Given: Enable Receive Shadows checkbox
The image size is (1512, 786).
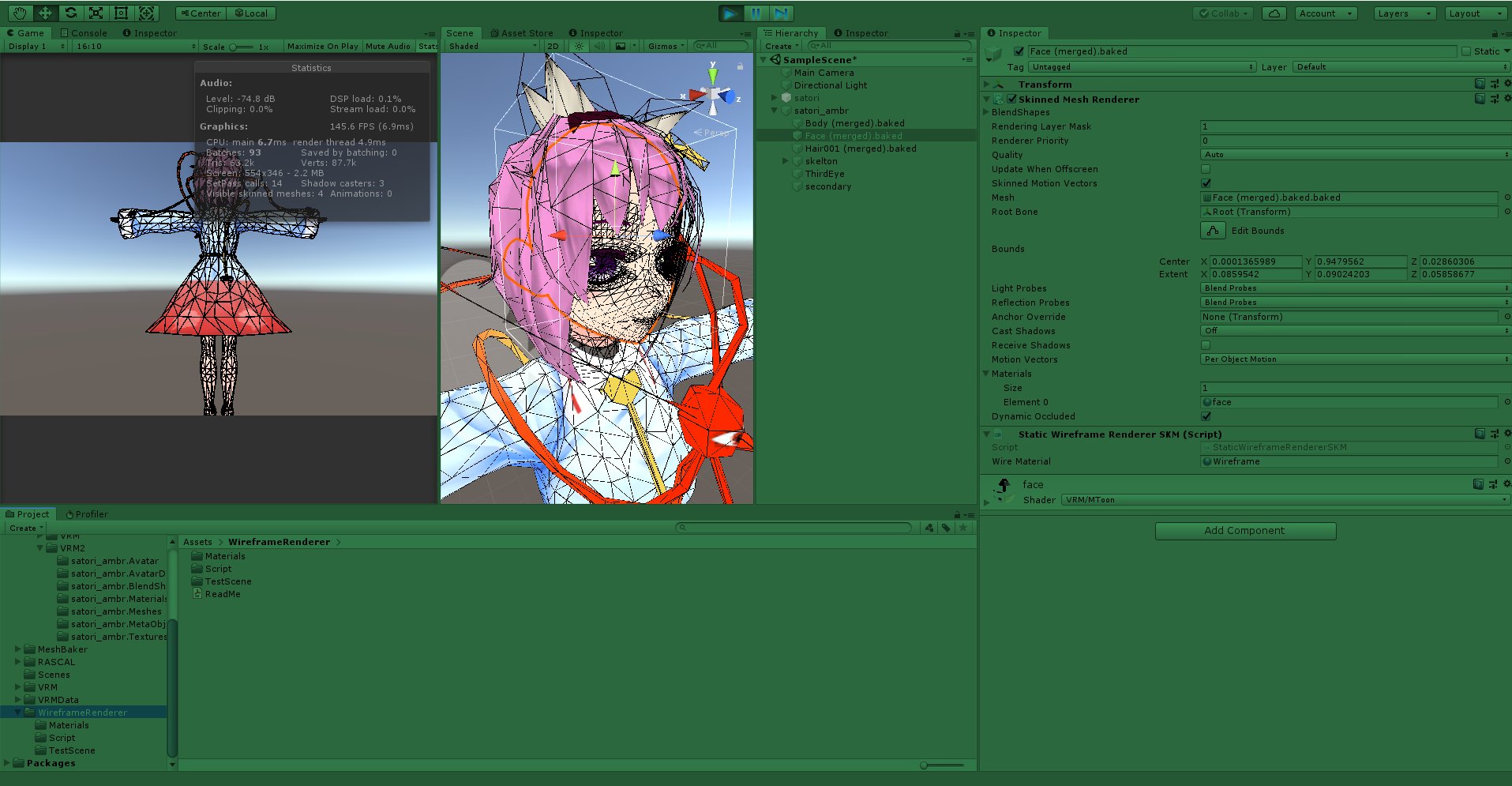Looking at the screenshot, I should [x=1206, y=345].
